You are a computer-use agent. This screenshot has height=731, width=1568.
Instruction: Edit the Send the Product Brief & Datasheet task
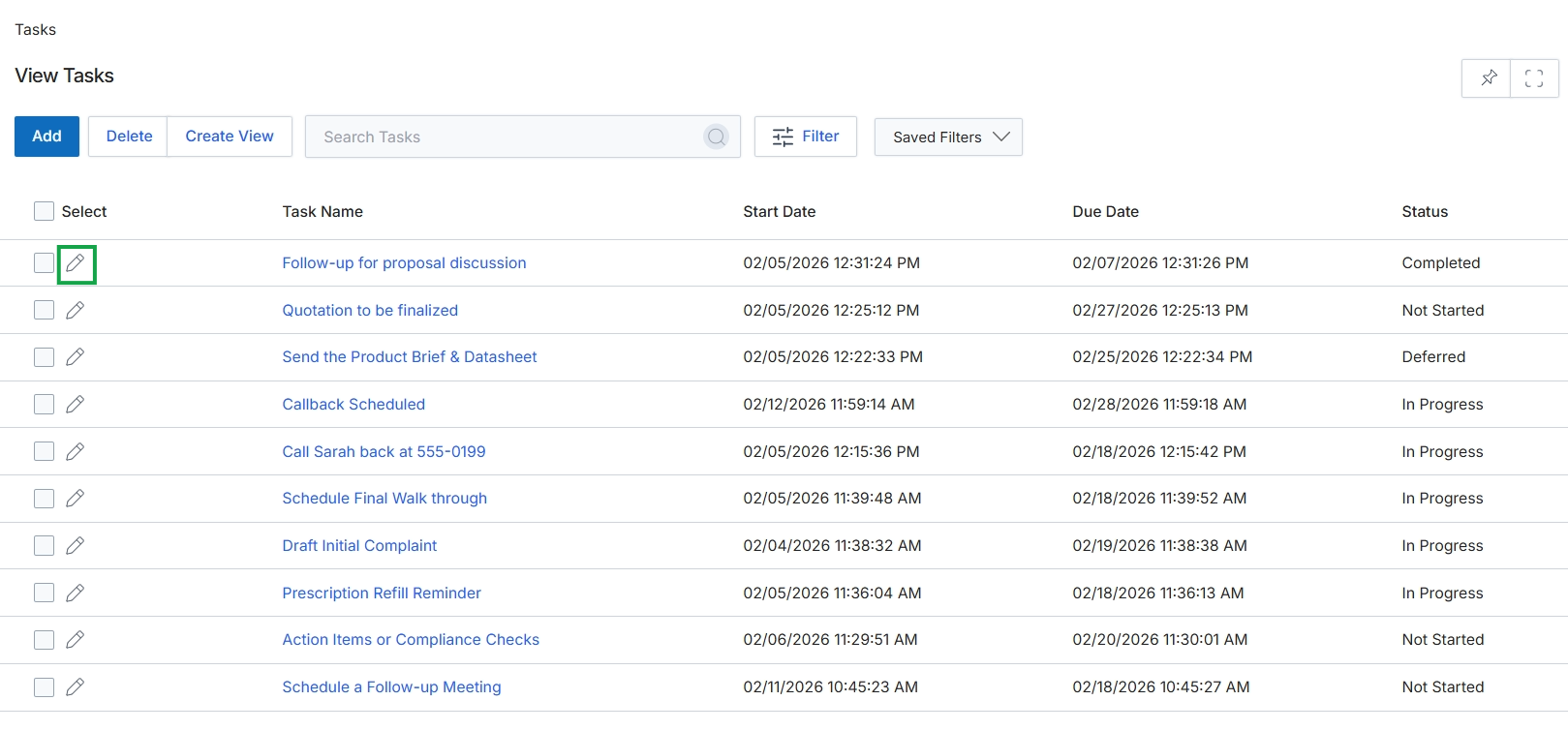click(76, 357)
